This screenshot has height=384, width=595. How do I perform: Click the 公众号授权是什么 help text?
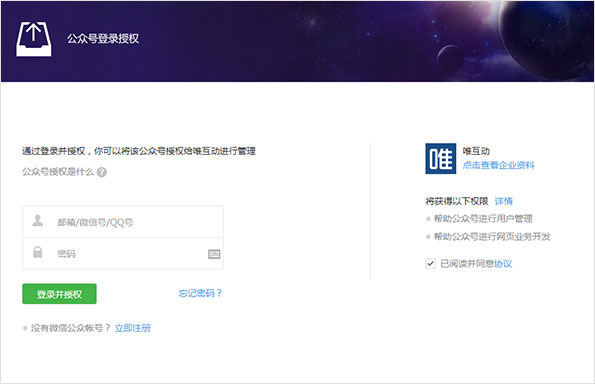pyautogui.click(x=58, y=172)
